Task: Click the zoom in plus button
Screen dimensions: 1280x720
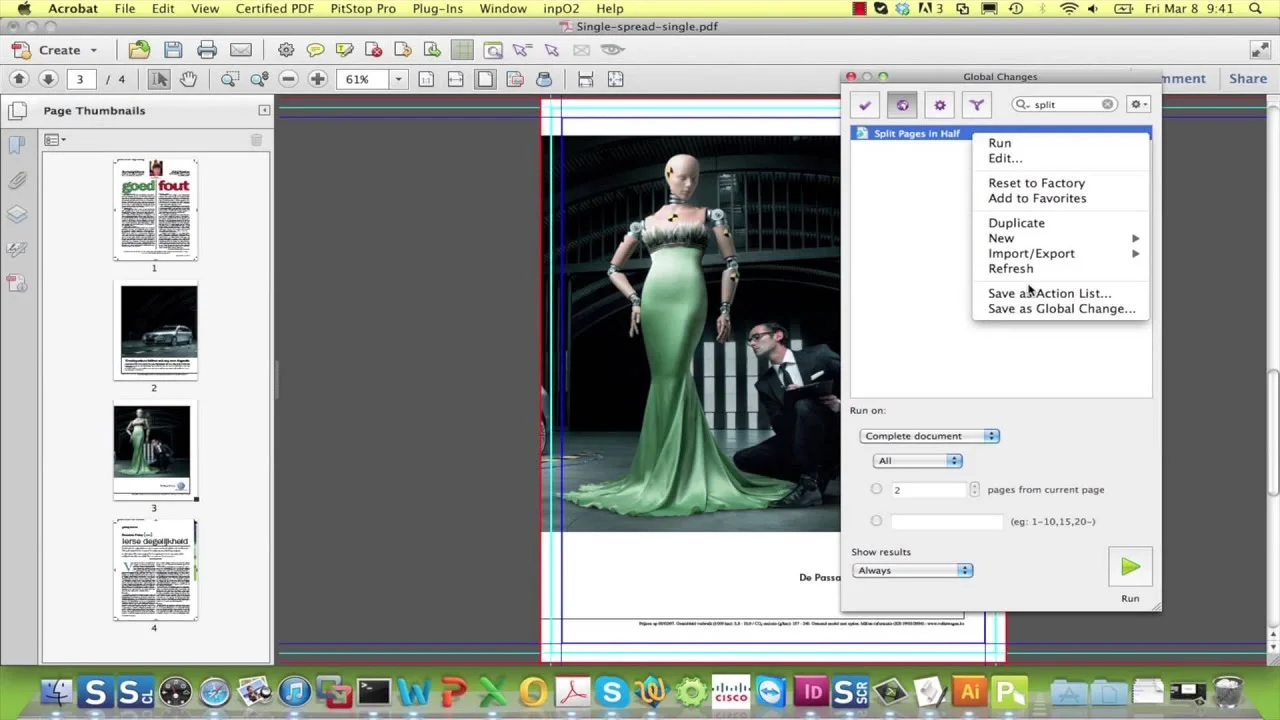Action: click(x=318, y=79)
